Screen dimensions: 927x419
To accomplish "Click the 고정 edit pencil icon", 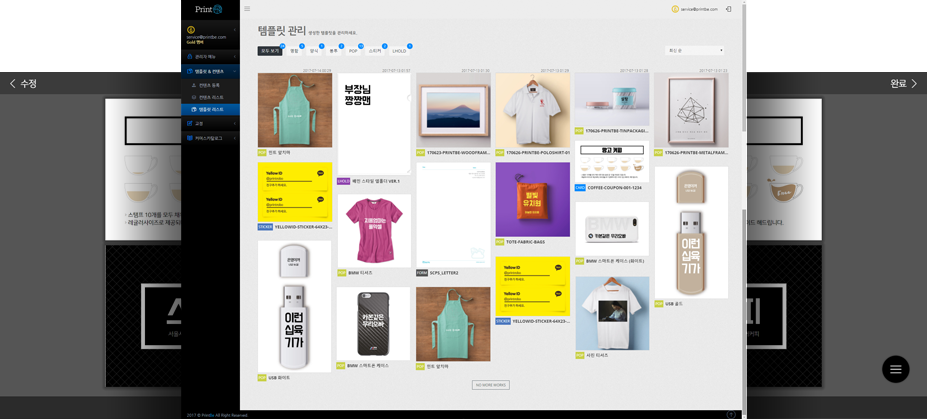I will [x=189, y=123].
